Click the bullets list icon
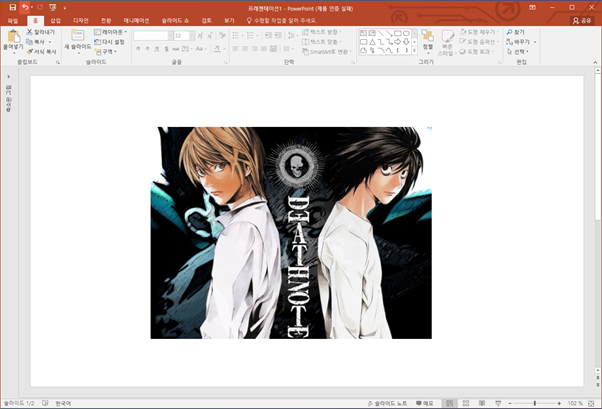This screenshot has width=602, height=409. pyautogui.click(x=236, y=36)
